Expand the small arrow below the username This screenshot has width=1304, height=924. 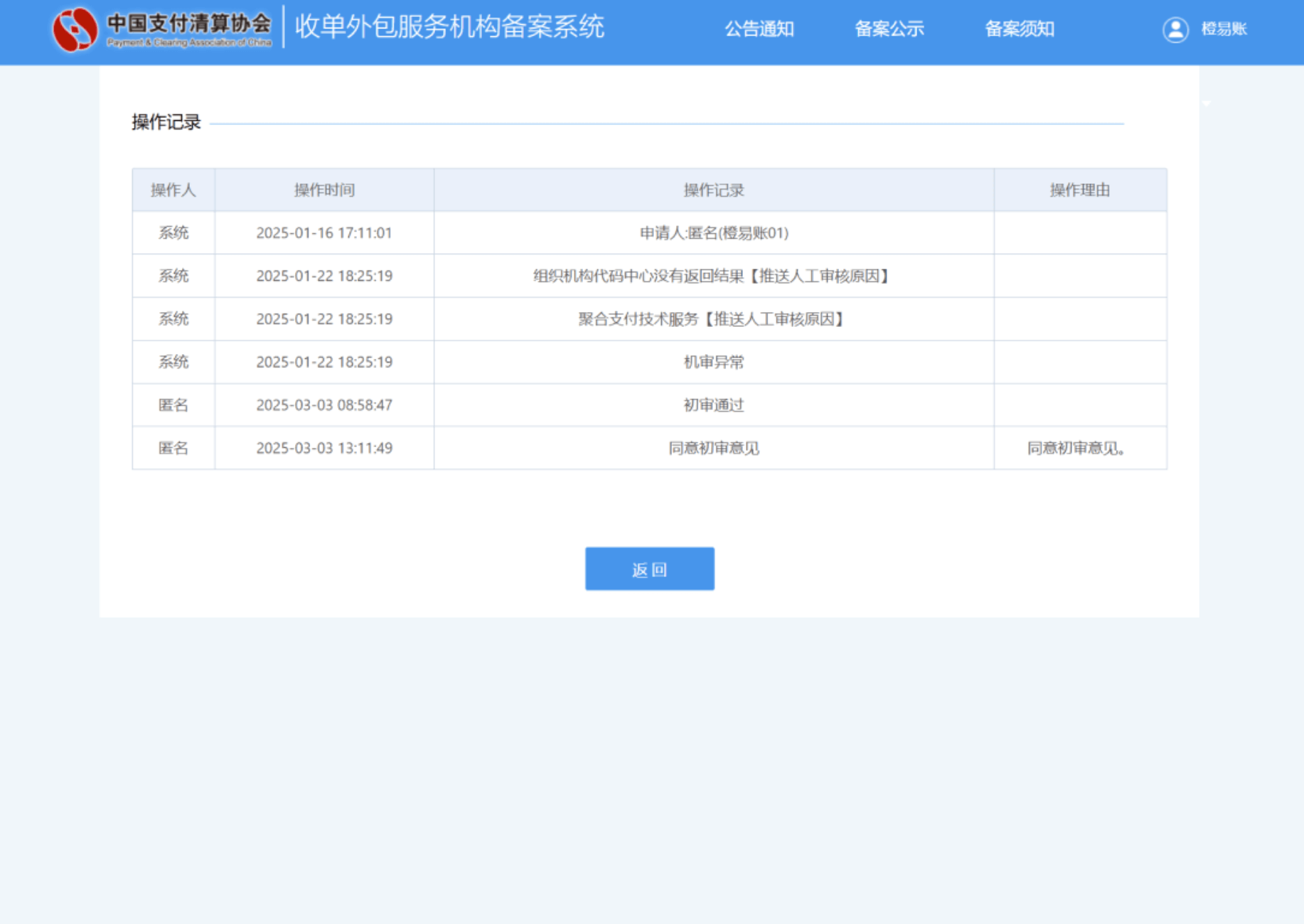[1206, 104]
